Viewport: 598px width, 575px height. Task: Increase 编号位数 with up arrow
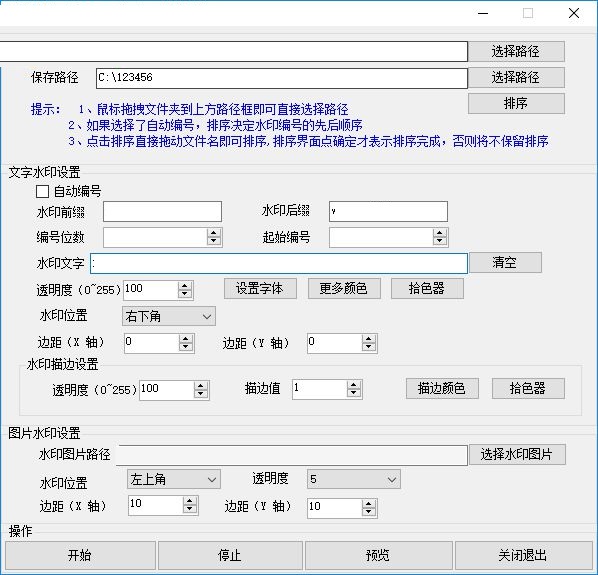(214, 233)
